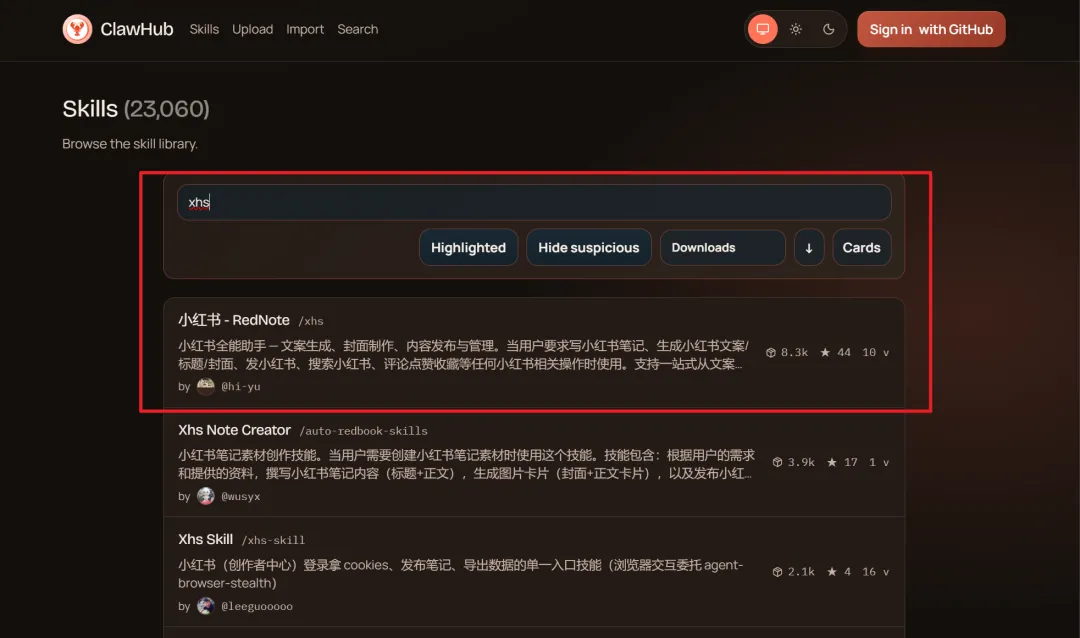The image size is (1080, 638).
Task: Reverse sort direction with the arrow button
Action: click(809, 247)
